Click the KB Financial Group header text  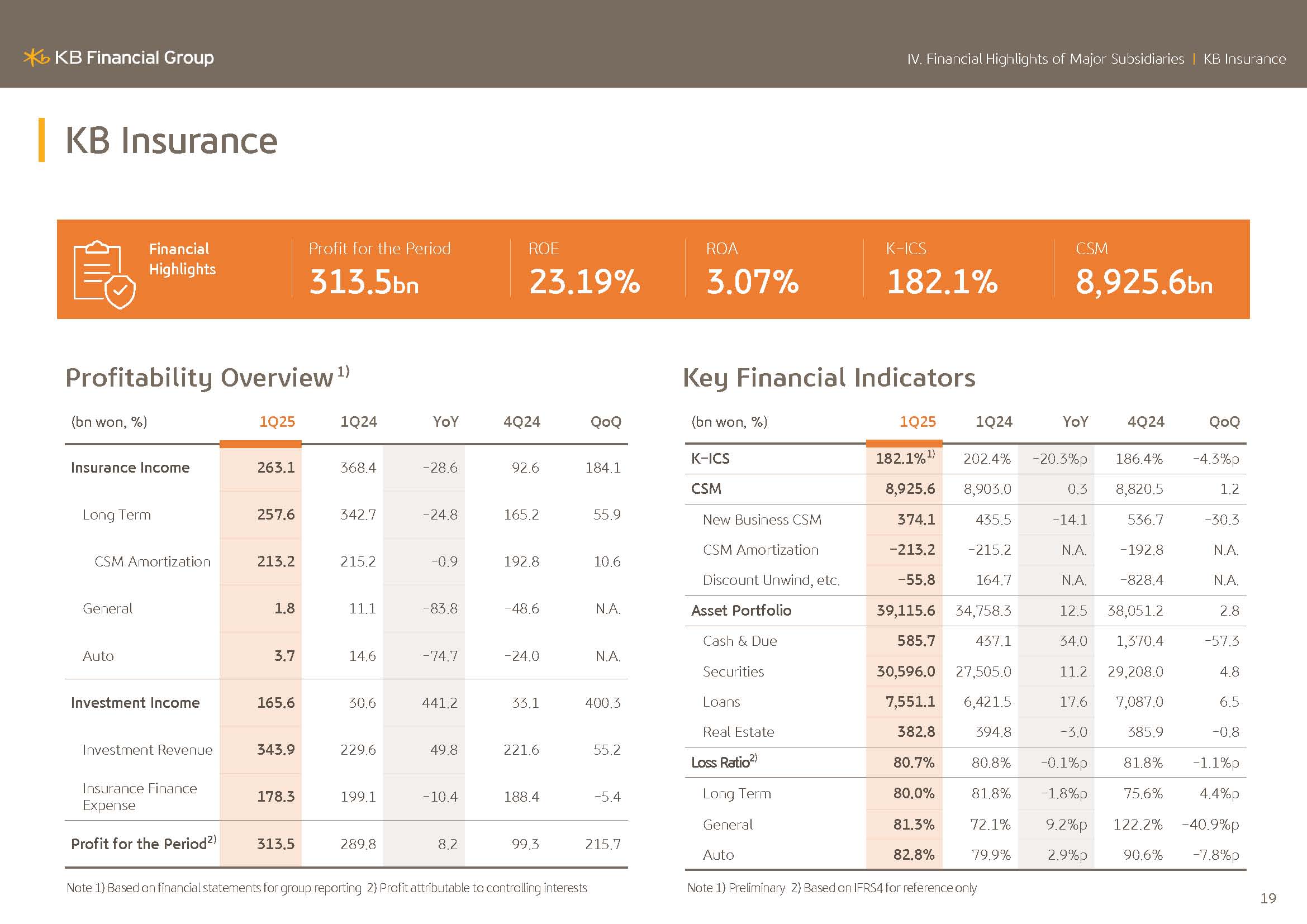(134, 58)
